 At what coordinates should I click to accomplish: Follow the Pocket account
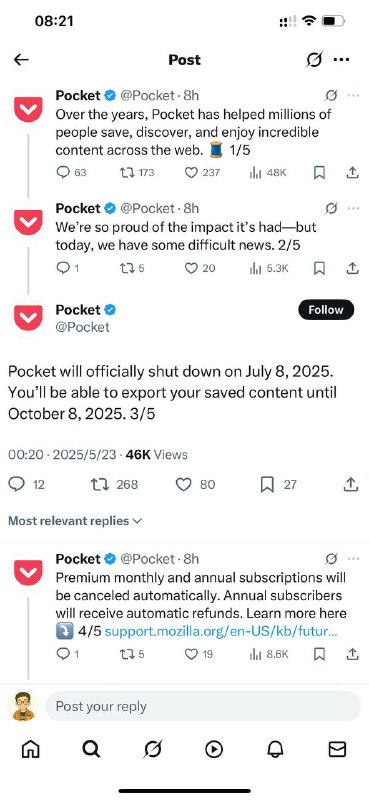[x=326, y=310]
